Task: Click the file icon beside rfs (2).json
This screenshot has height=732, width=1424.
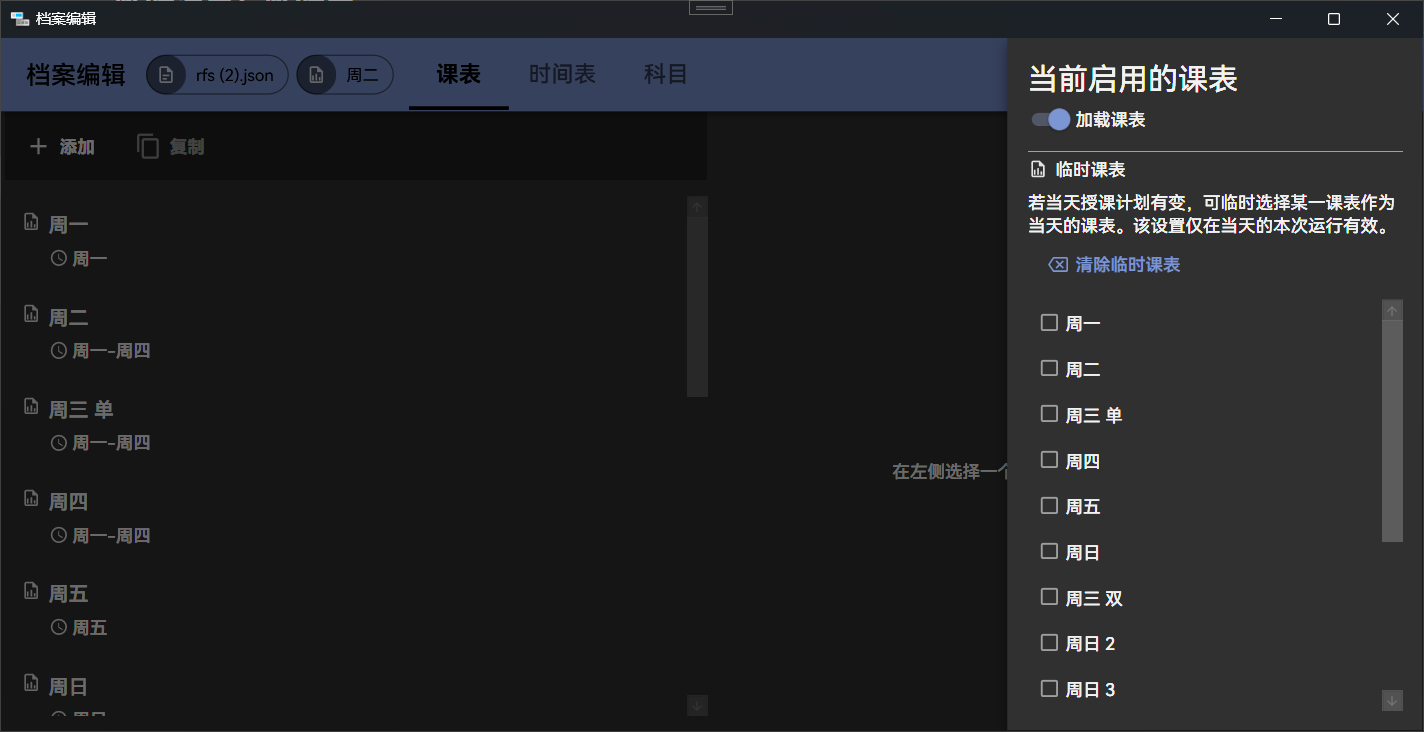Action: [x=166, y=75]
